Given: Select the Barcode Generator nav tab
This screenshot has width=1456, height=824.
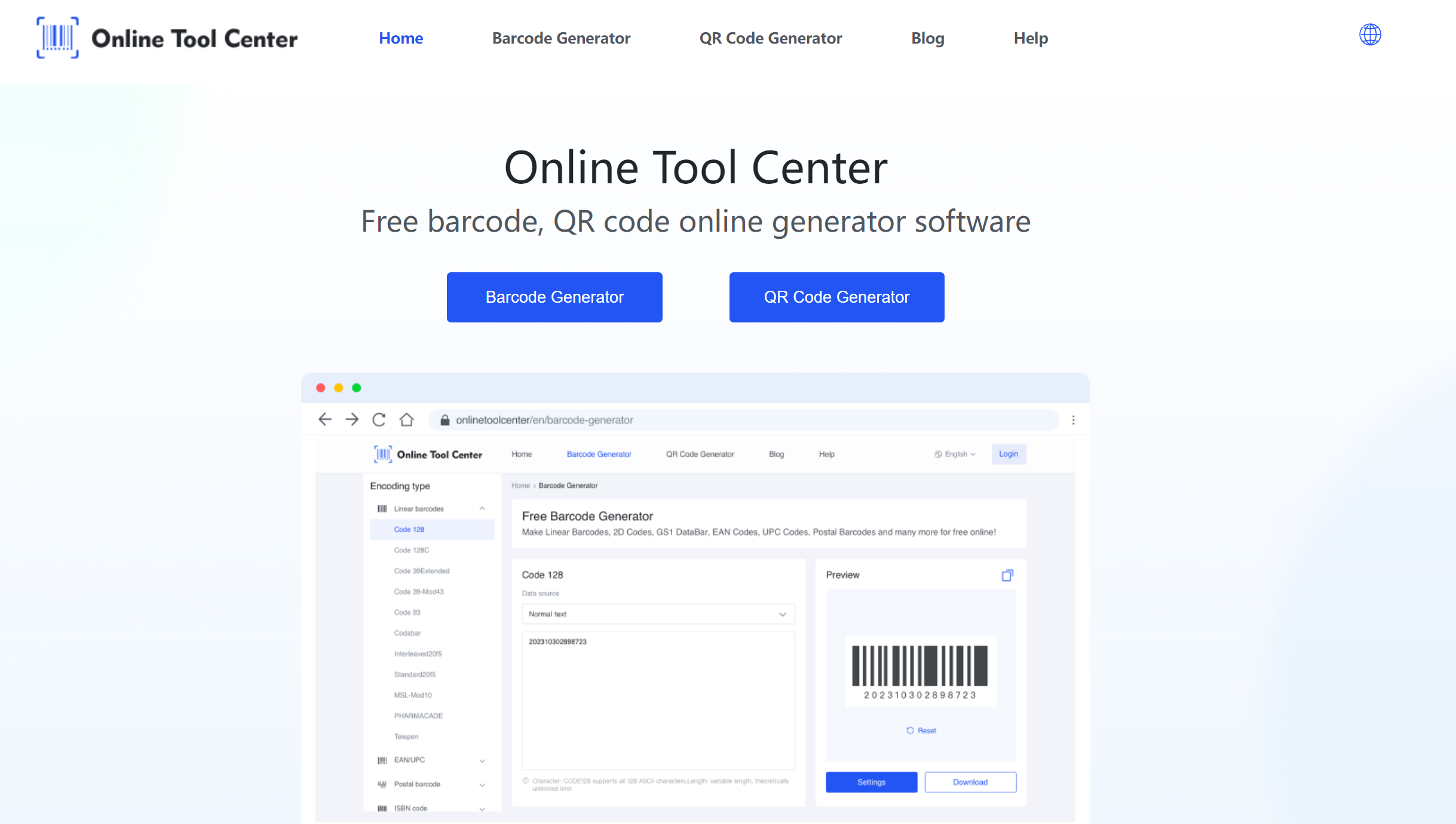Looking at the screenshot, I should click(562, 37).
